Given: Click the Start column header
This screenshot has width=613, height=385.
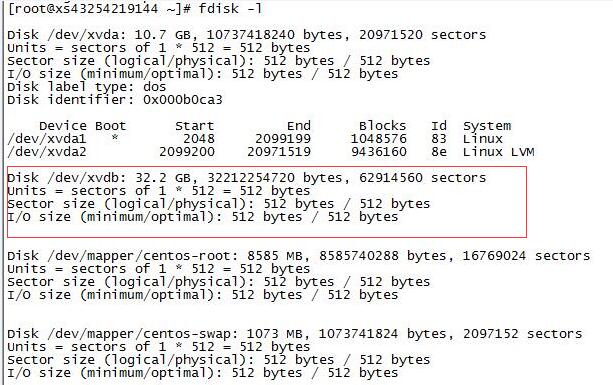Looking at the screenshot, I should pos(195,126).
